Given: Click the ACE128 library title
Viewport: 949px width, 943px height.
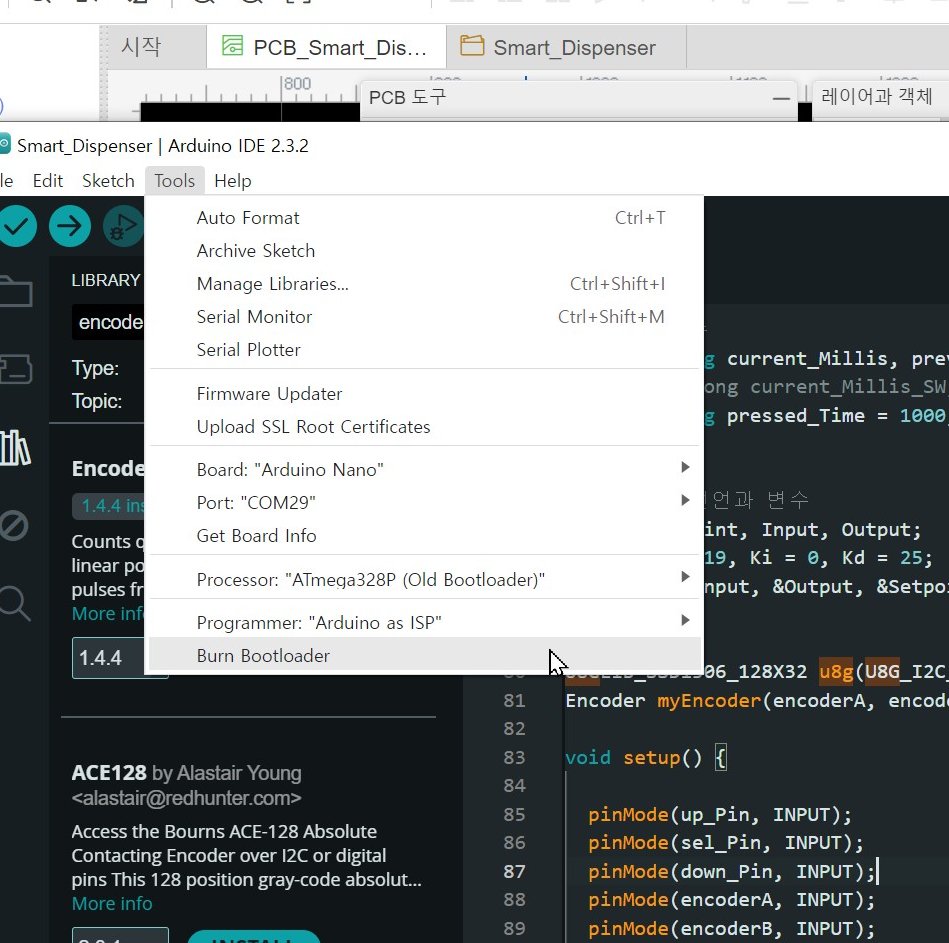Looking at the screenshot, I should 109,773.
